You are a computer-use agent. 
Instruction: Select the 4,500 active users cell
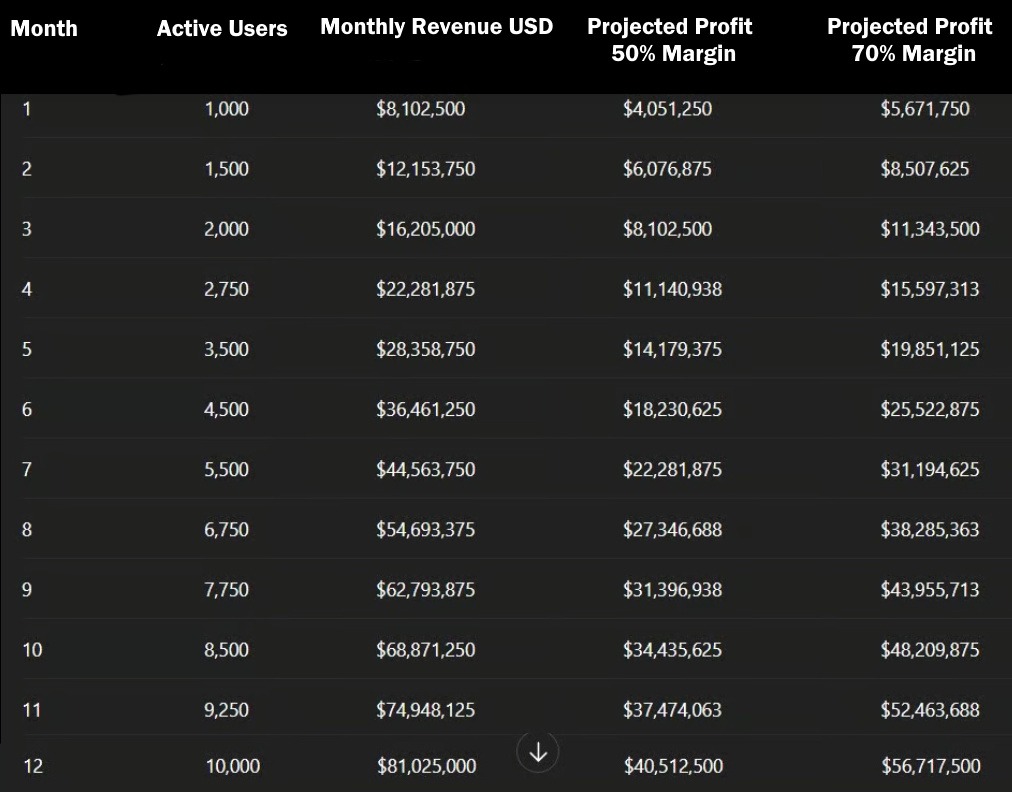pyautogui.click(x=226, y=409)
